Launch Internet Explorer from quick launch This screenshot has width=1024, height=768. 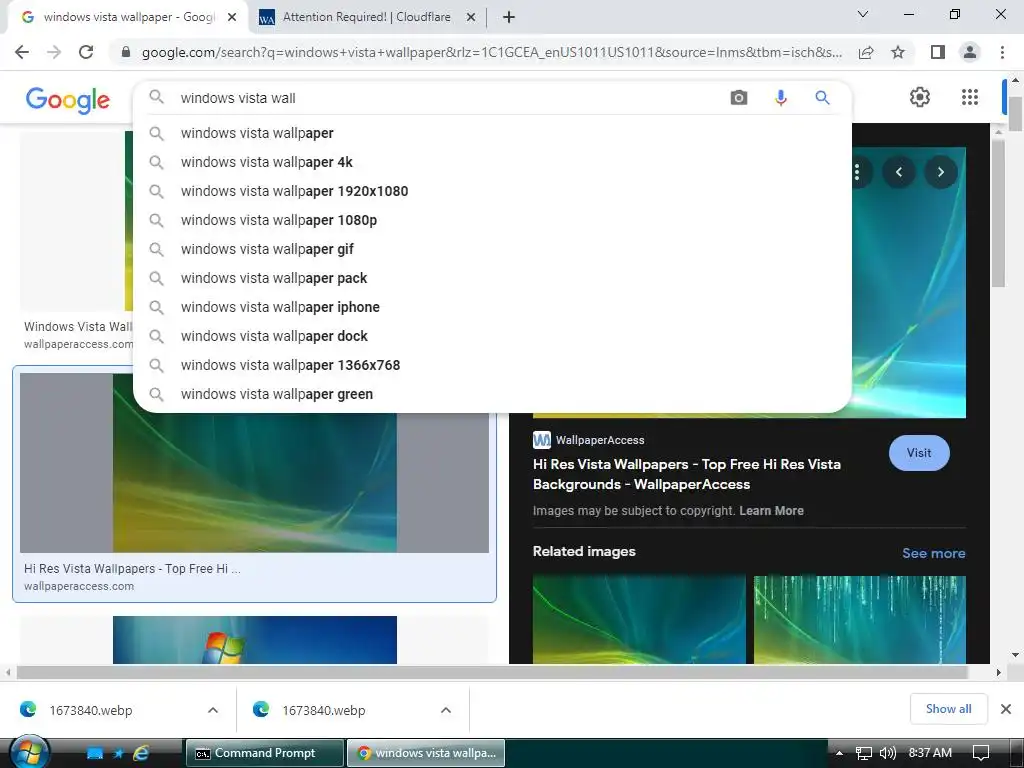[141, 753]
